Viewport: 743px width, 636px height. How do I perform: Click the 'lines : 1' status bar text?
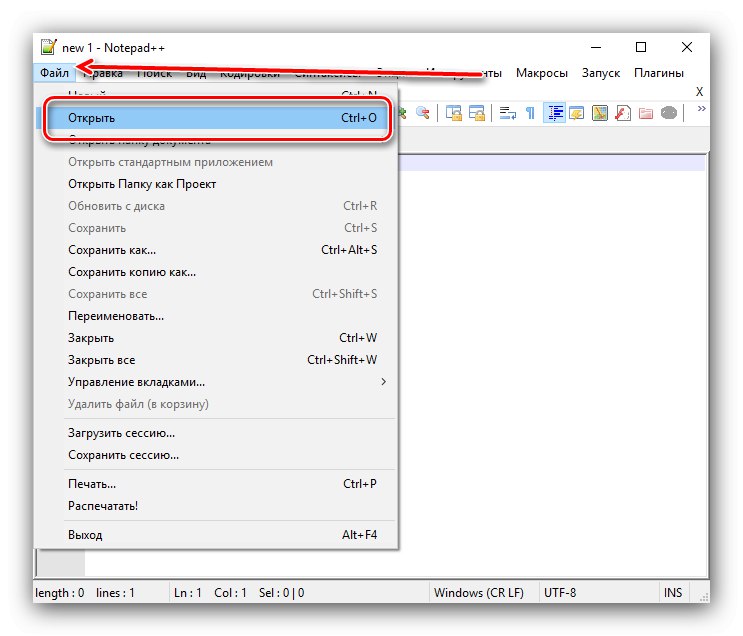click(115, 593)
